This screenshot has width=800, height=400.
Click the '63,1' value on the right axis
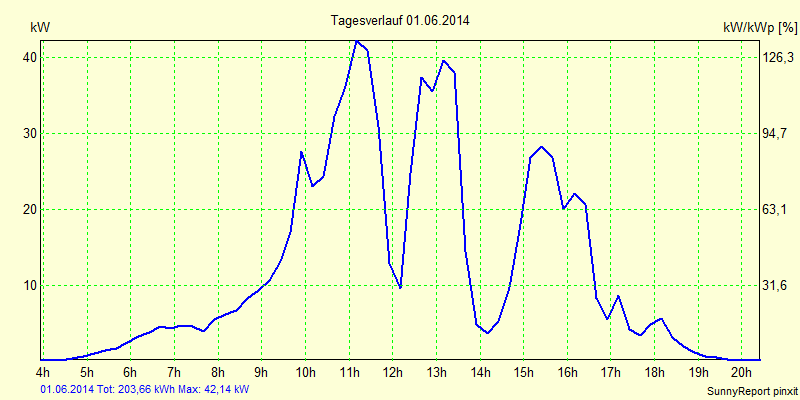click(774, 210)
